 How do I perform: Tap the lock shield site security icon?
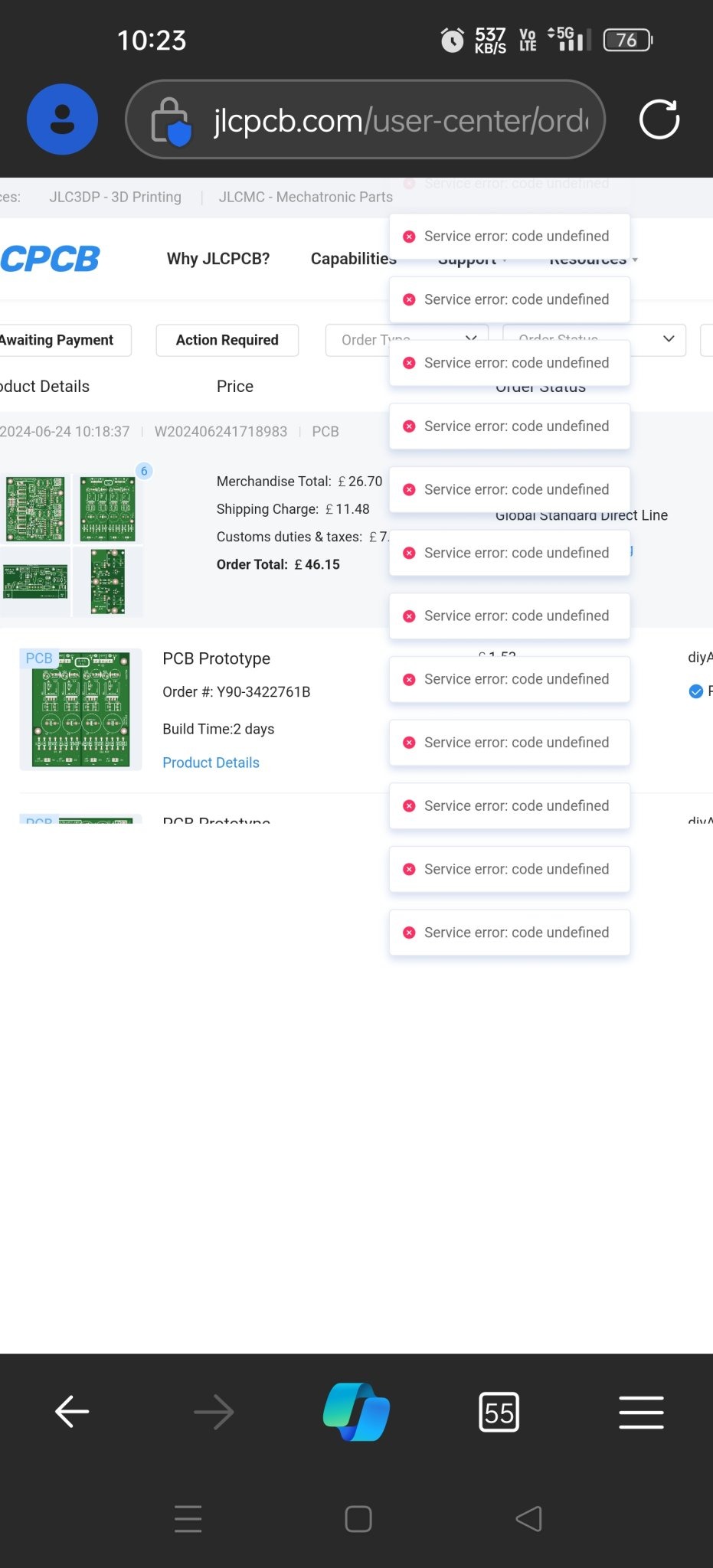170,120
